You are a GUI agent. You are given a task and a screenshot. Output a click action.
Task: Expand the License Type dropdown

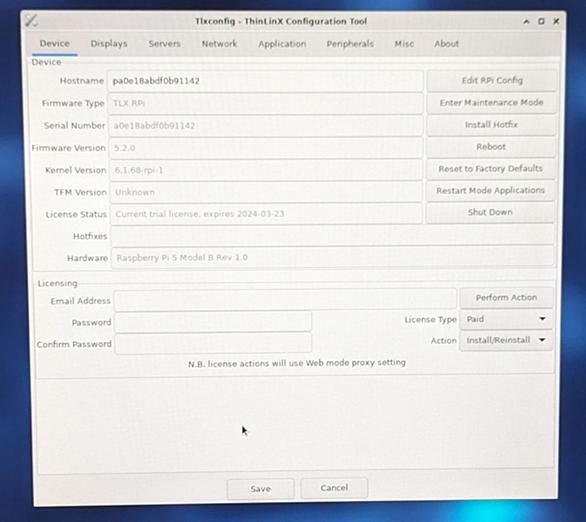(x=506, y=319)
